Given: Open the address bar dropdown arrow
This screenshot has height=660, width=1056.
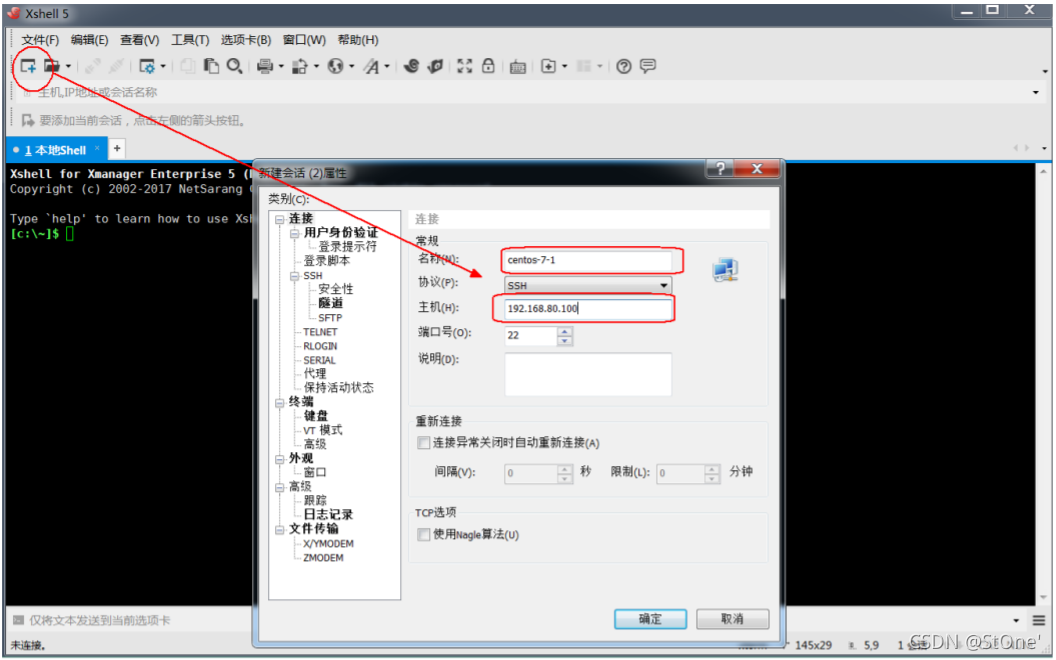Looking at the screenshot, I should tap(1036, 92).
